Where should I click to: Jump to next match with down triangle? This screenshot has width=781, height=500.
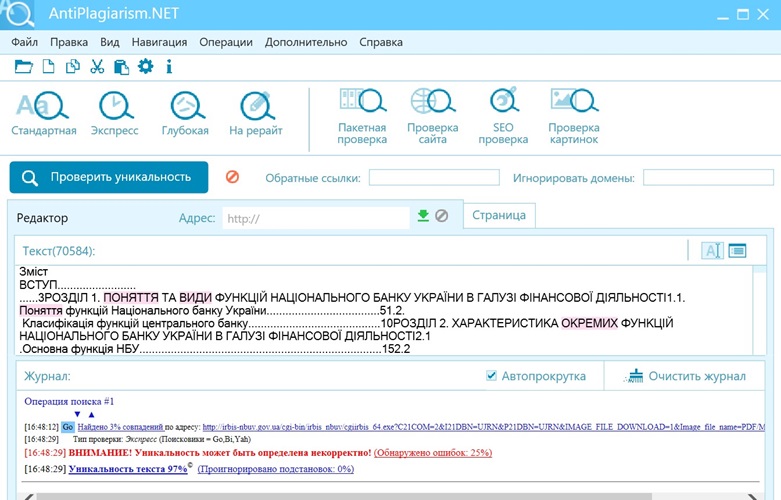(77, 414)
